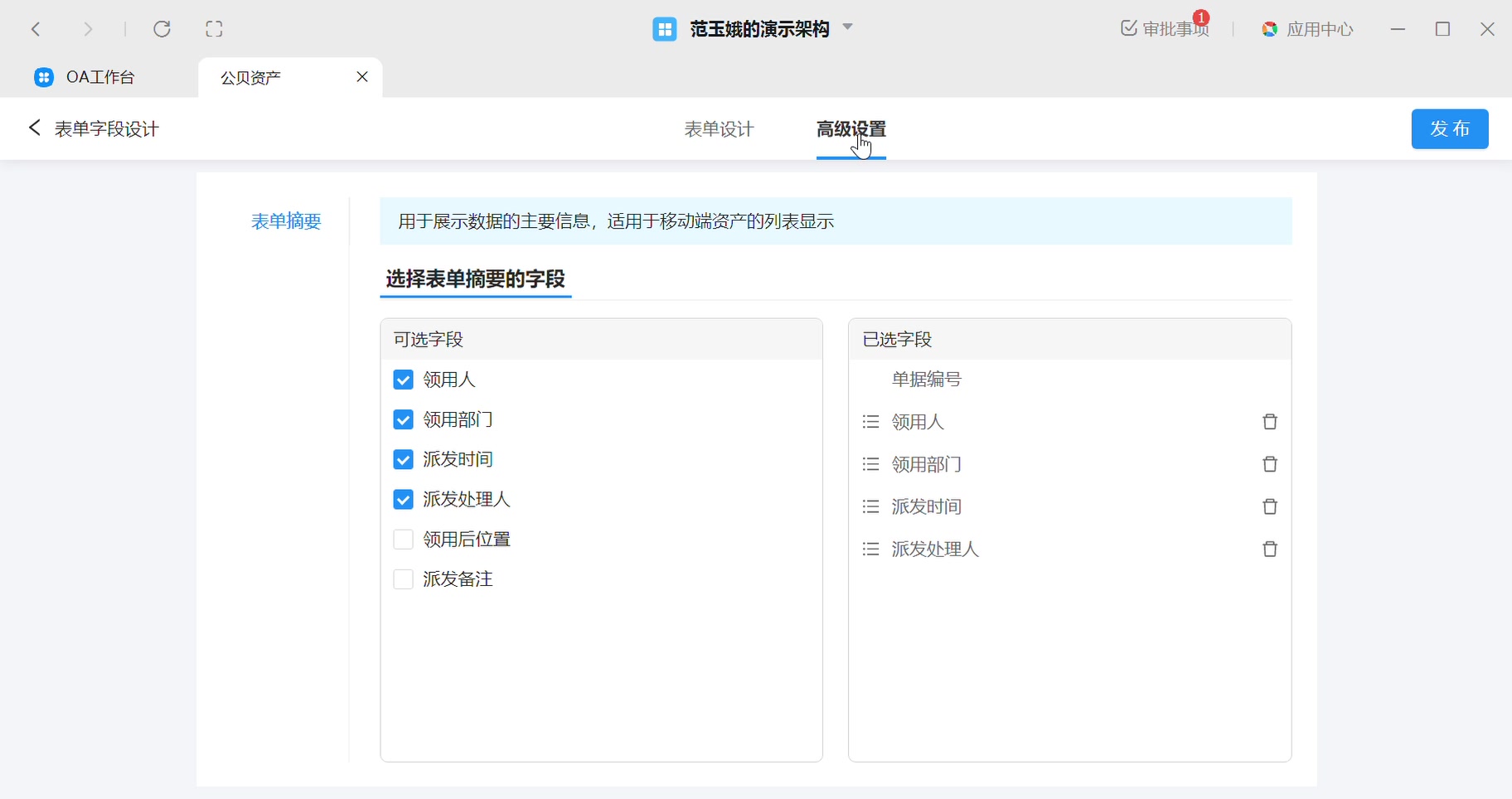Maximize the application window
This screenshot has width=1512, height=799.
pyautogui.click(x=1443, y=29)
